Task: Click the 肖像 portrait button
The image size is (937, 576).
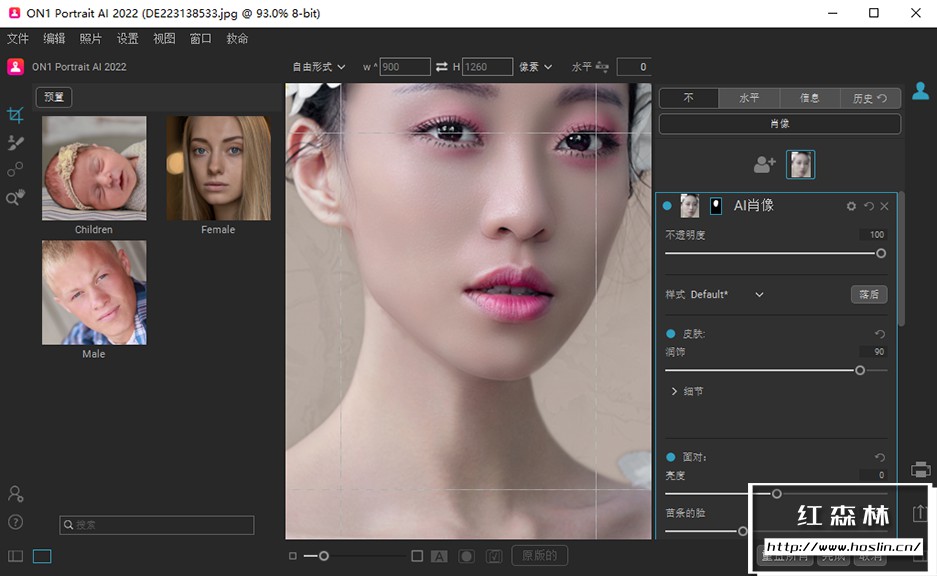Action: tap(780, 124)
